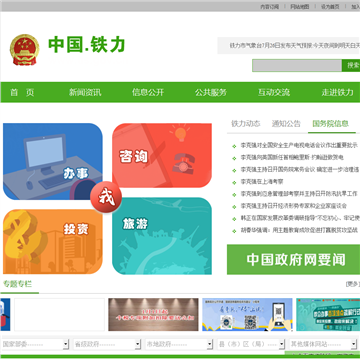Go to 首页 in the navigation bar
Screen dimensions: 360x360
22,92
